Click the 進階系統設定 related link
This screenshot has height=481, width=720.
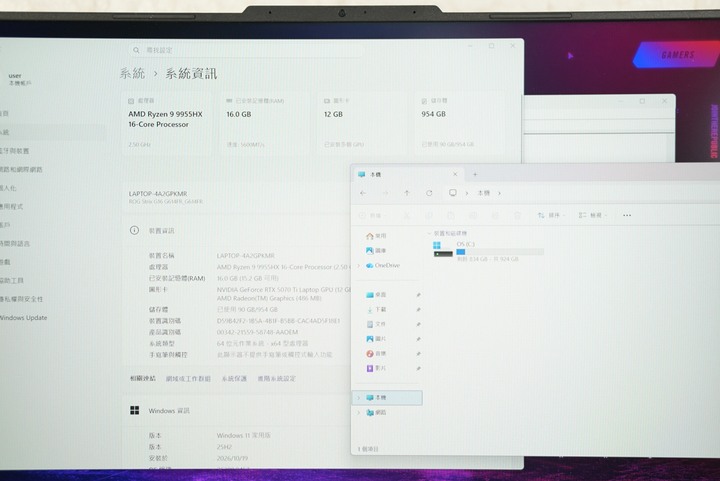point(276,379)
